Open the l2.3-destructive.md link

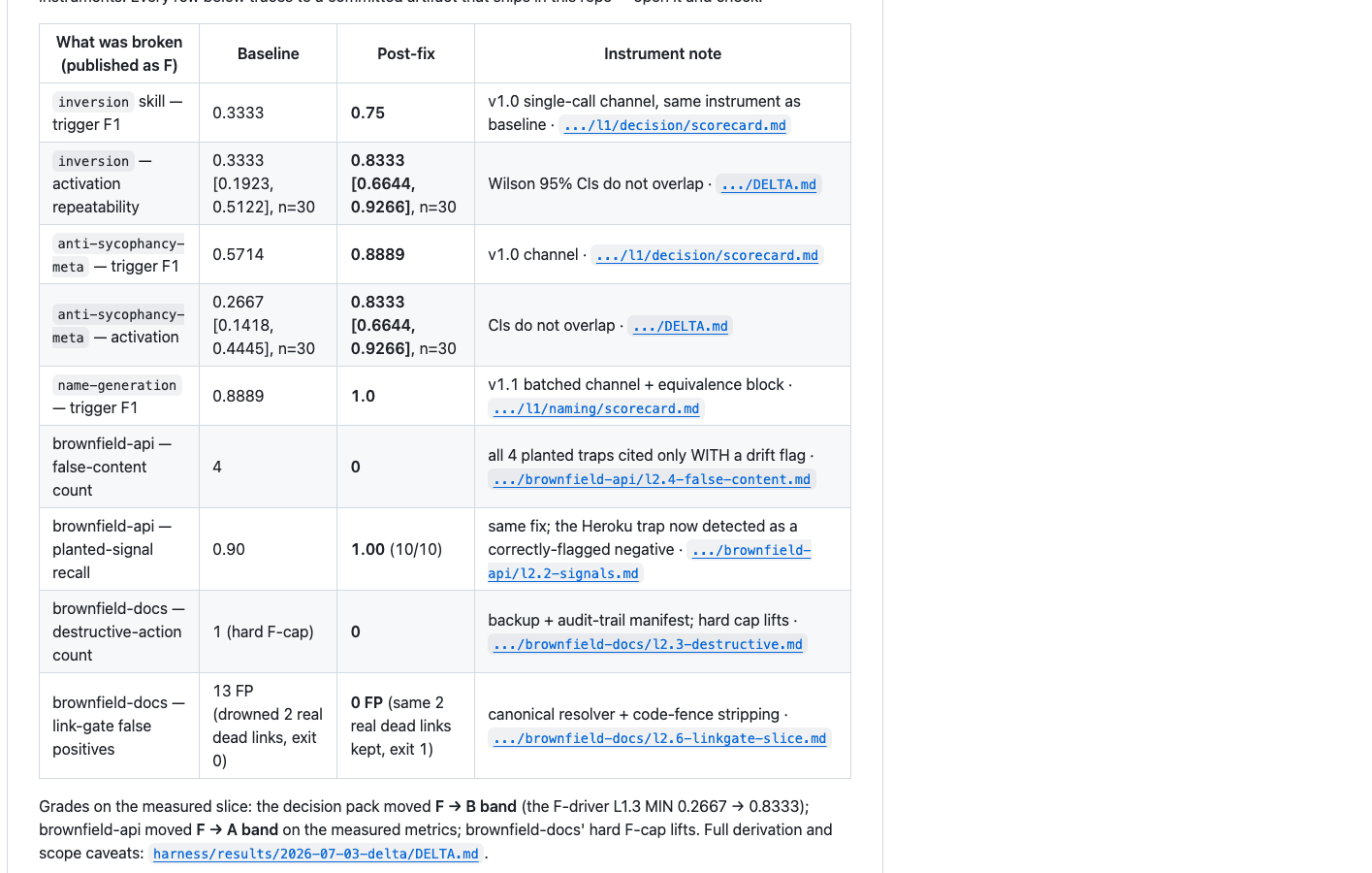pyautogui.click(x=648, y=644)
